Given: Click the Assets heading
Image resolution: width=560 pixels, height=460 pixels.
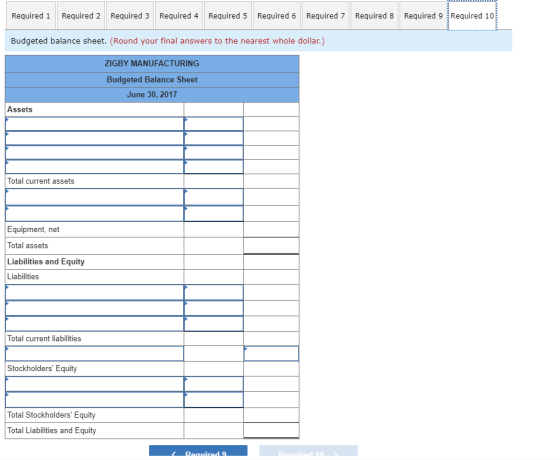Looking at the screenshot, I should (x=20, y=110).
